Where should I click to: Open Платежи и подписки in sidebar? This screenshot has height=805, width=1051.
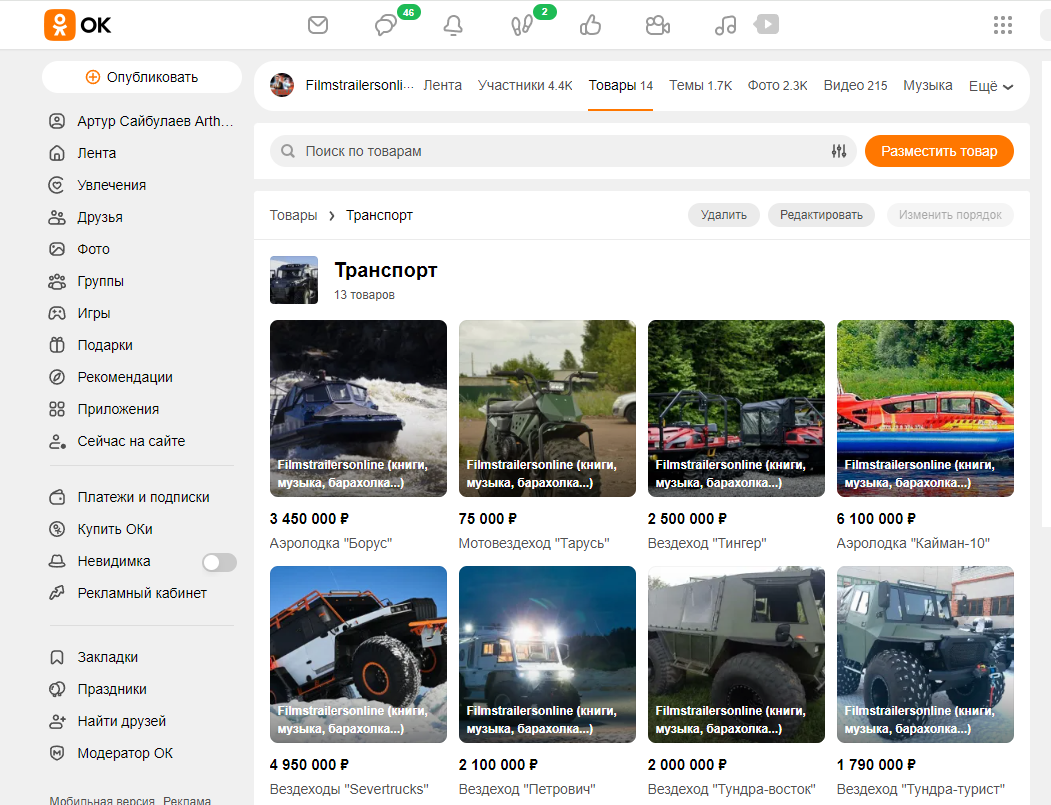tap(141, 497)
